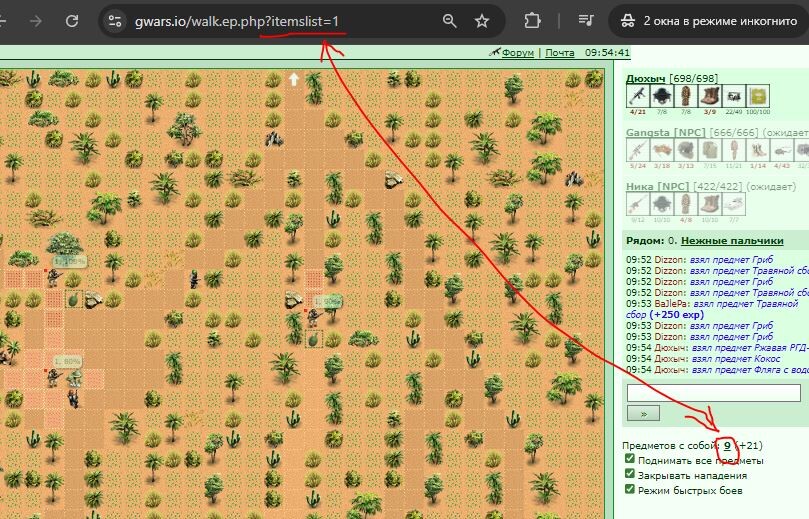Open the Chrome extensions puzzle icon
Image resolution: width=809 pixels, height=519 pixels.
(x=532, y=21)
